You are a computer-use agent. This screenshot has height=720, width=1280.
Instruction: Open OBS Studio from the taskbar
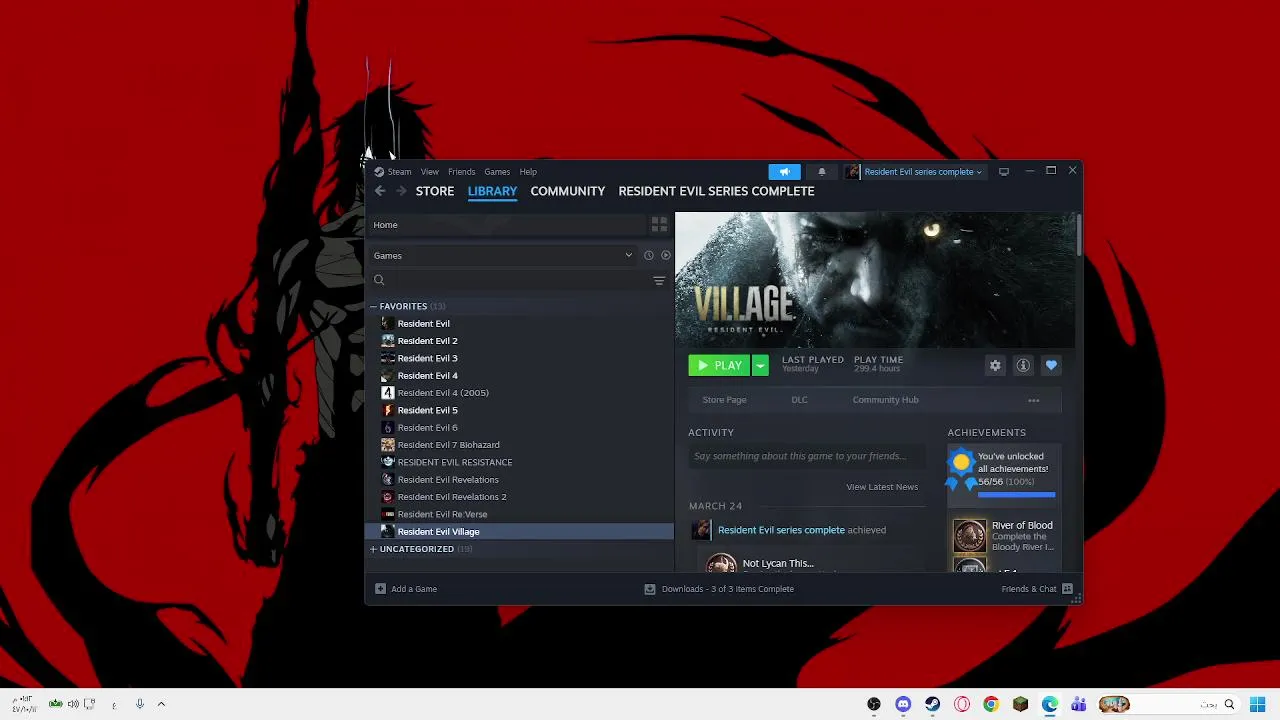874,704
